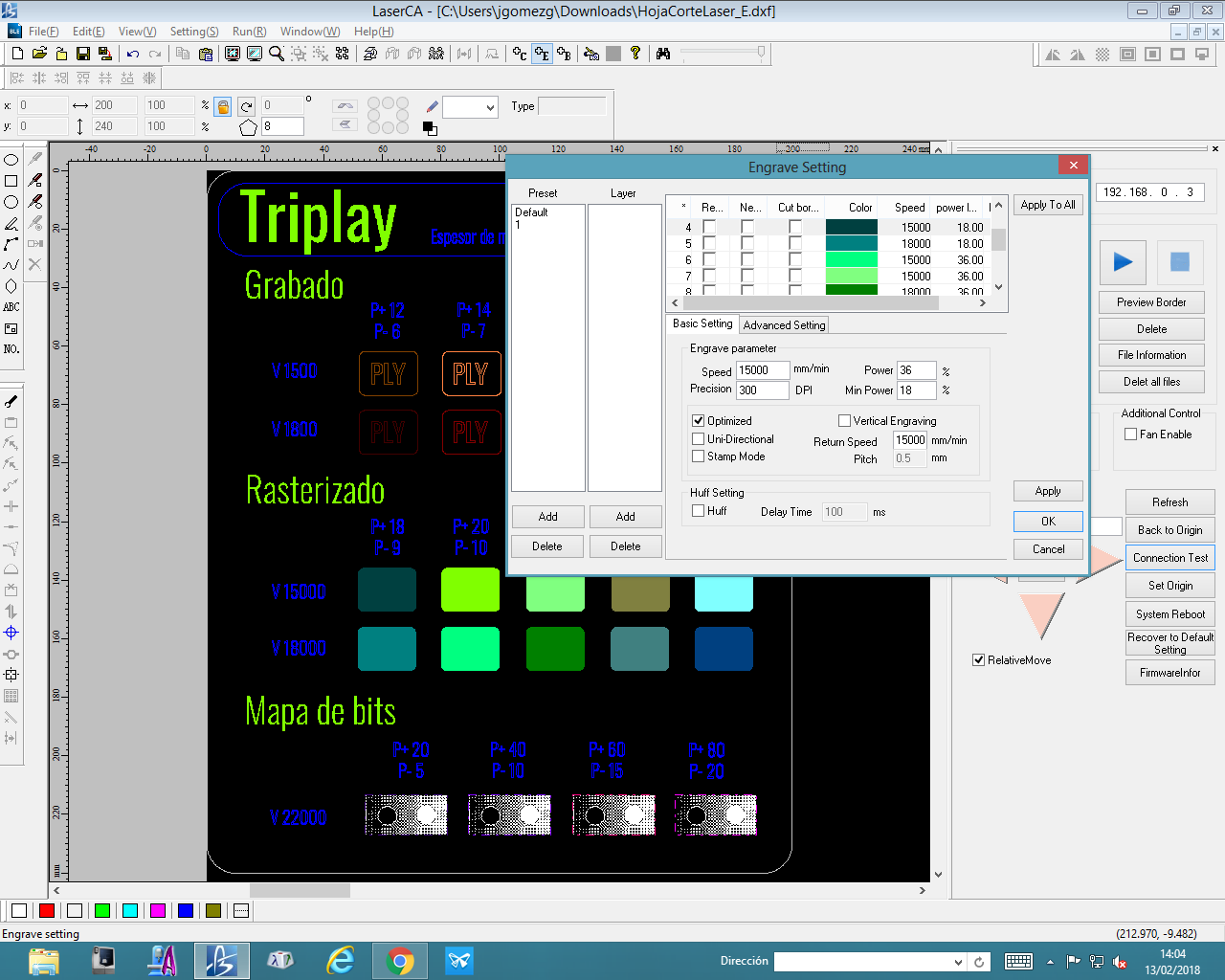Open the Chrome browser from taskbar
This screenshot has width=1225, height=980.
tap(400, 961)
